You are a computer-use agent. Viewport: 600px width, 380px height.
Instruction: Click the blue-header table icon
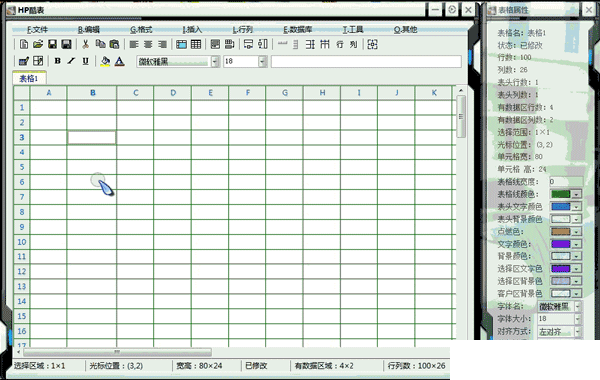coord(181,44)
